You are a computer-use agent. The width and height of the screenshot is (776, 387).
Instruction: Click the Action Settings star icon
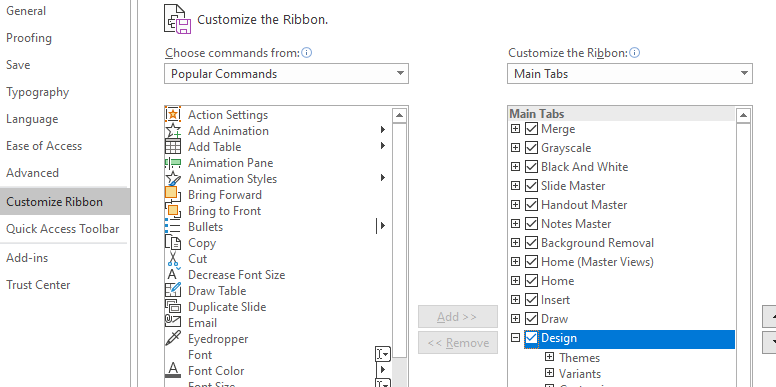173,114
